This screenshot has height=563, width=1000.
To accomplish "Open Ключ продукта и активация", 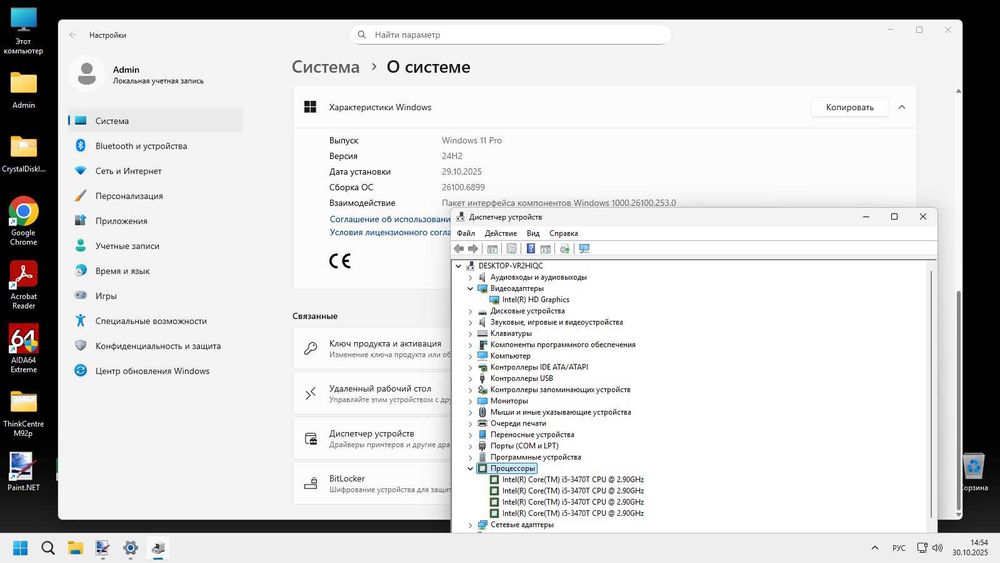I will tap(372, 348).
